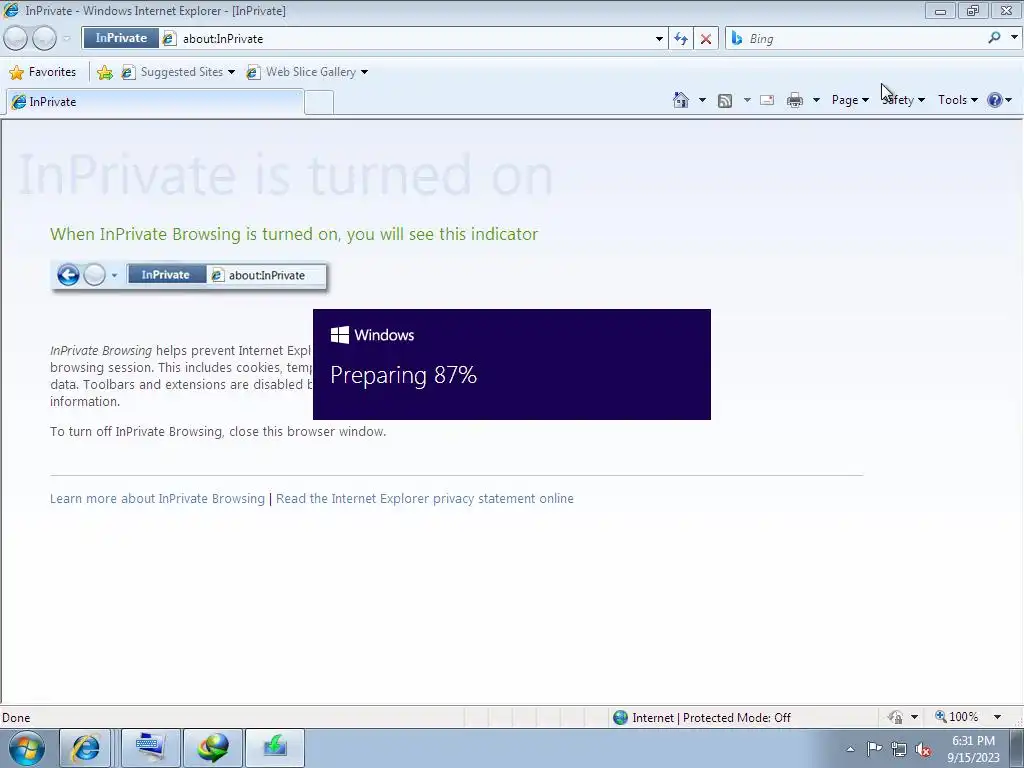Open a new blank tab

[319, 103]
